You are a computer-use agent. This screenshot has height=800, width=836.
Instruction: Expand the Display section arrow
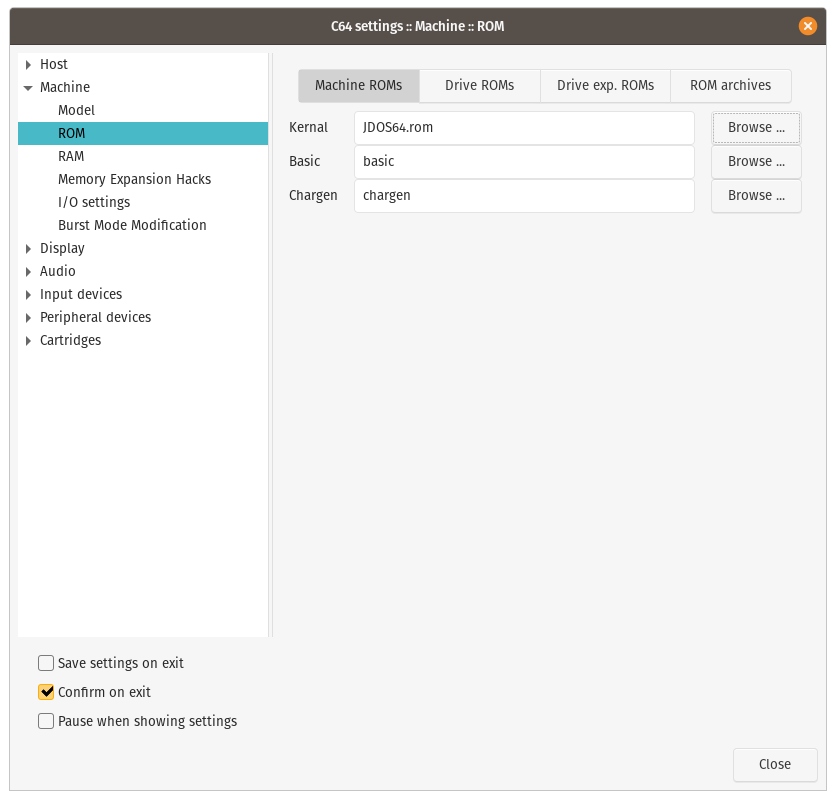click(28, 249)
